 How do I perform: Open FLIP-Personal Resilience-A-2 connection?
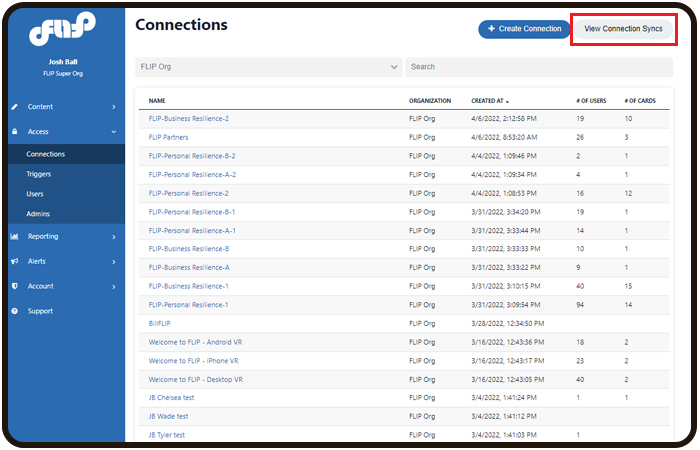click(x=192, y=175)
